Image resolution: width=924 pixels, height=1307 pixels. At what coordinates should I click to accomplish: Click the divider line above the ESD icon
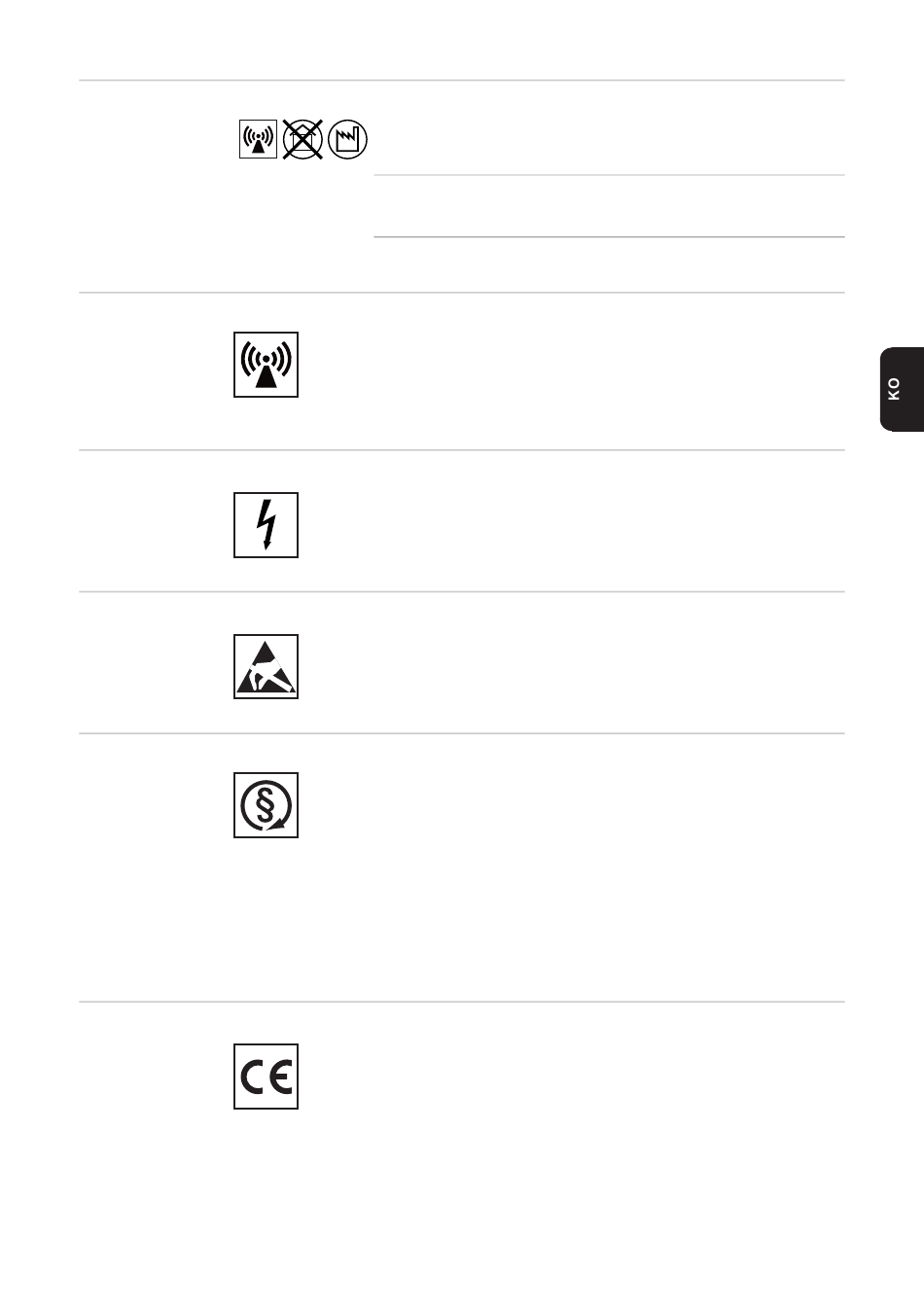[x=461, y=591]
